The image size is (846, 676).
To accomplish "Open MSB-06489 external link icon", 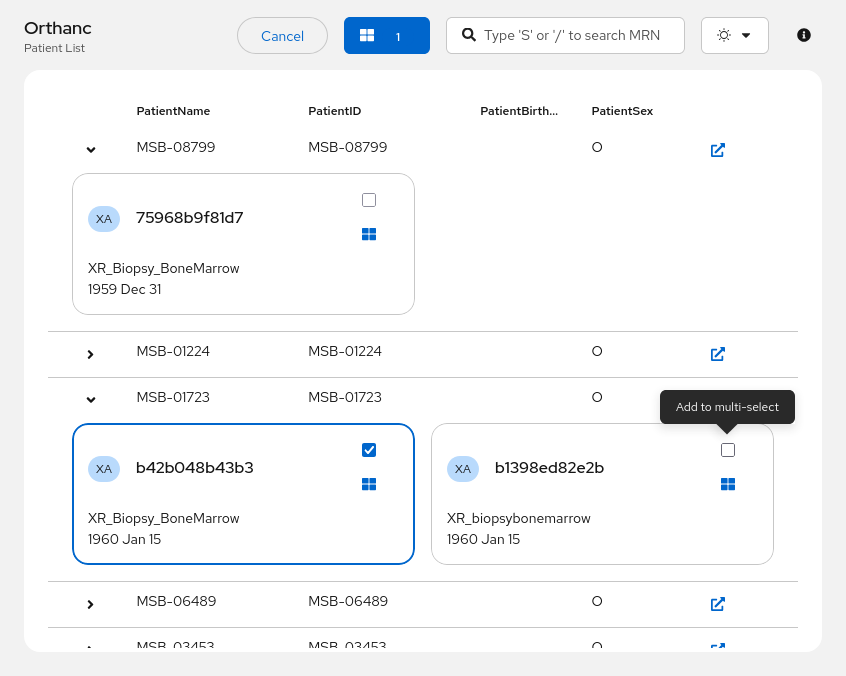I will (x=718, y=604).
